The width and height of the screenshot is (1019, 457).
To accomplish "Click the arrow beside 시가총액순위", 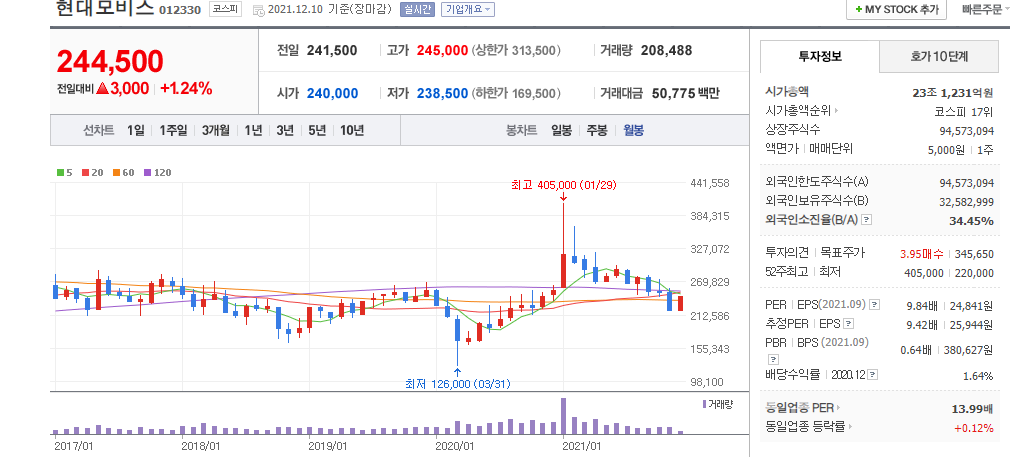I will [836, 111].
